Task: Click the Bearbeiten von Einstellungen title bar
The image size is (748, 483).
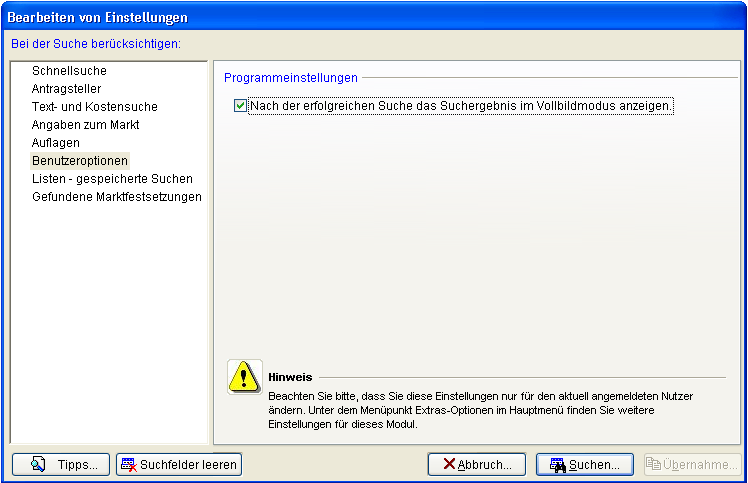Action: click(300, 17)
